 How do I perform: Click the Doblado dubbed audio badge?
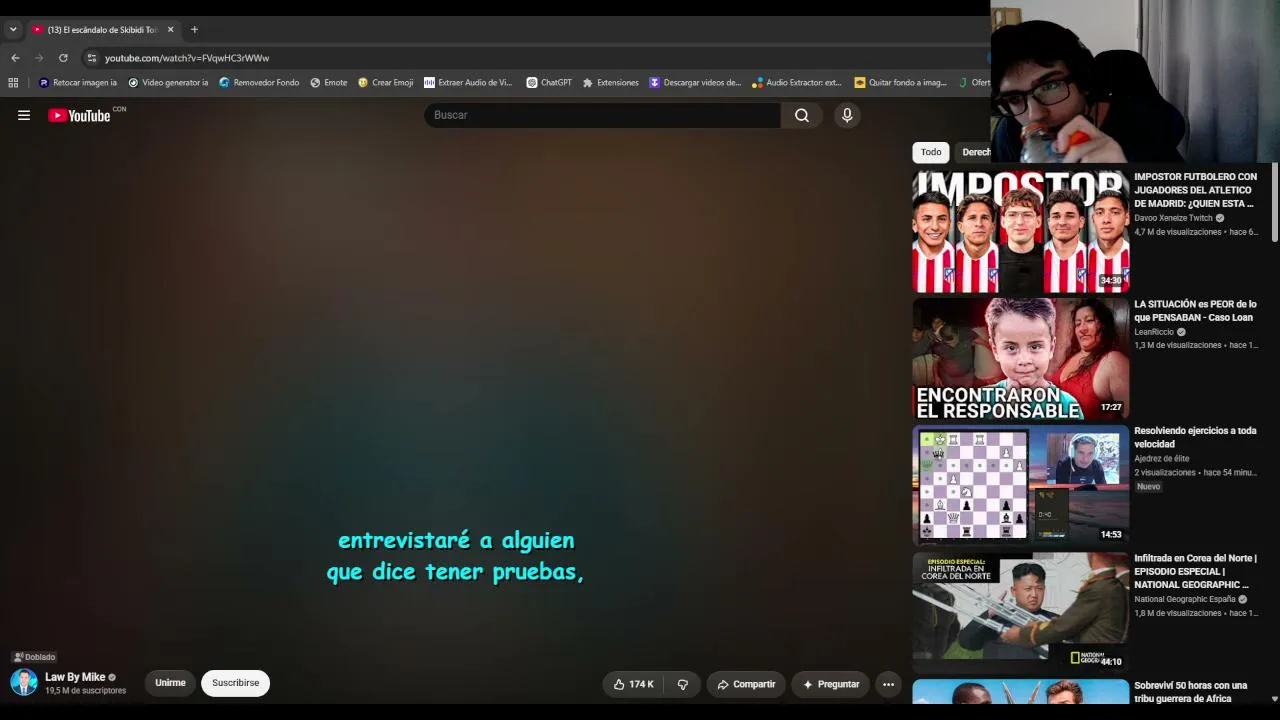pyautogui.click(x=35, y=657)
